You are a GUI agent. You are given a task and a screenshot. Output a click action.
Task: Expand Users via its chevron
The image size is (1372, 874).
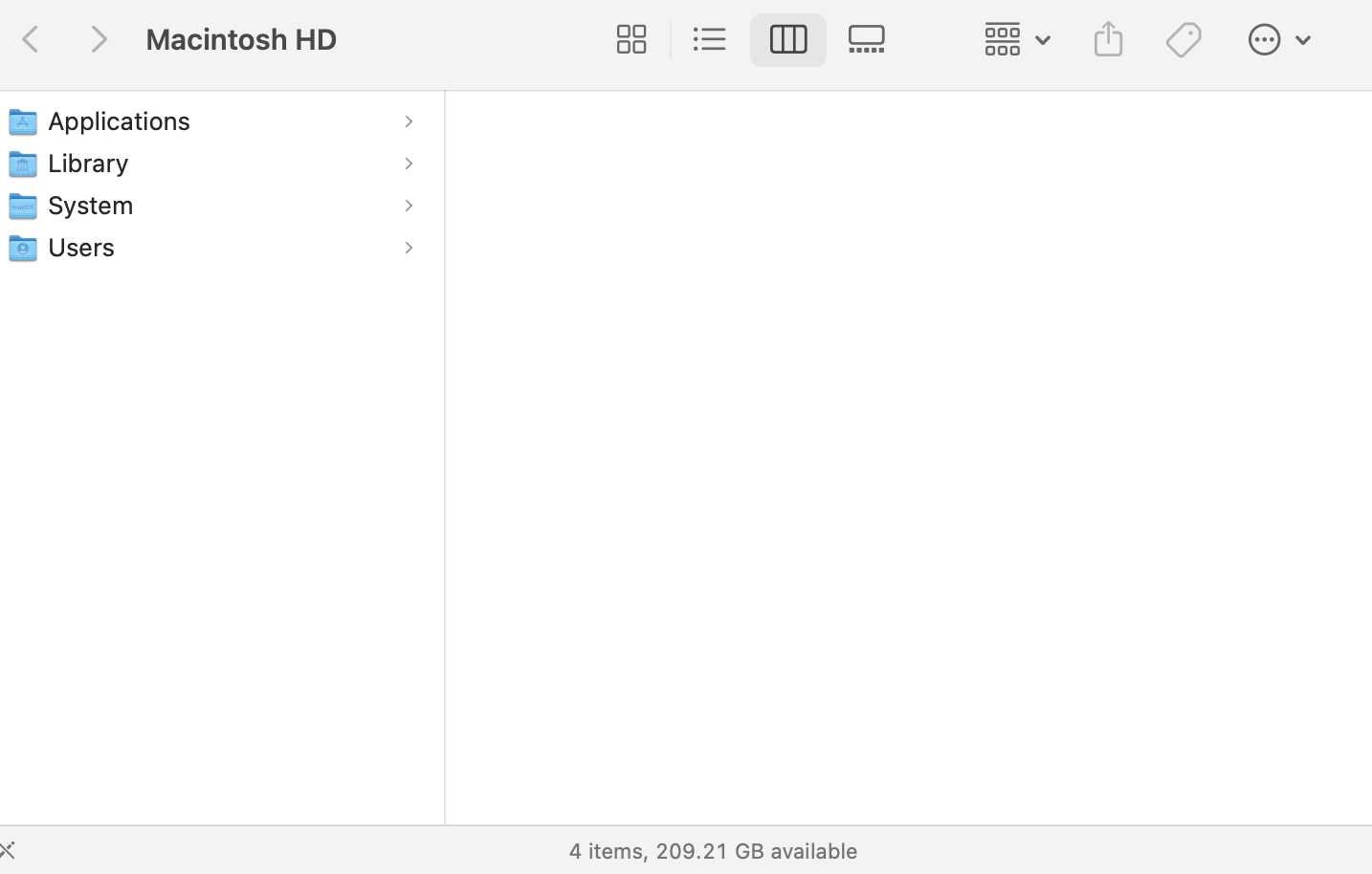(409, 248)
